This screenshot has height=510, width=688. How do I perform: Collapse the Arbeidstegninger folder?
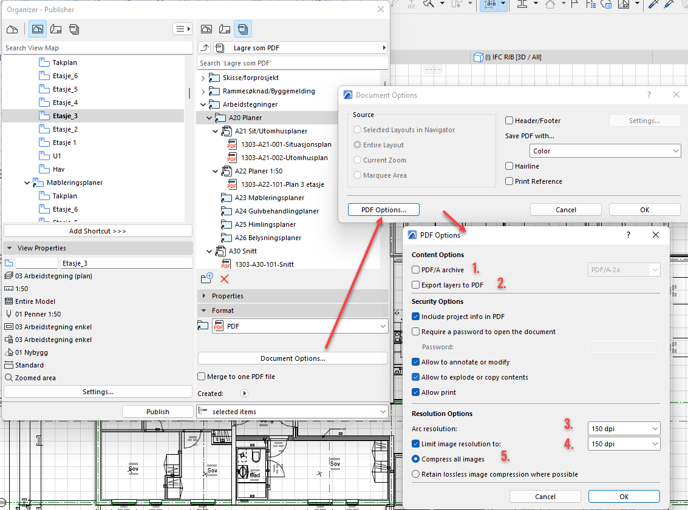coord(203,104)
